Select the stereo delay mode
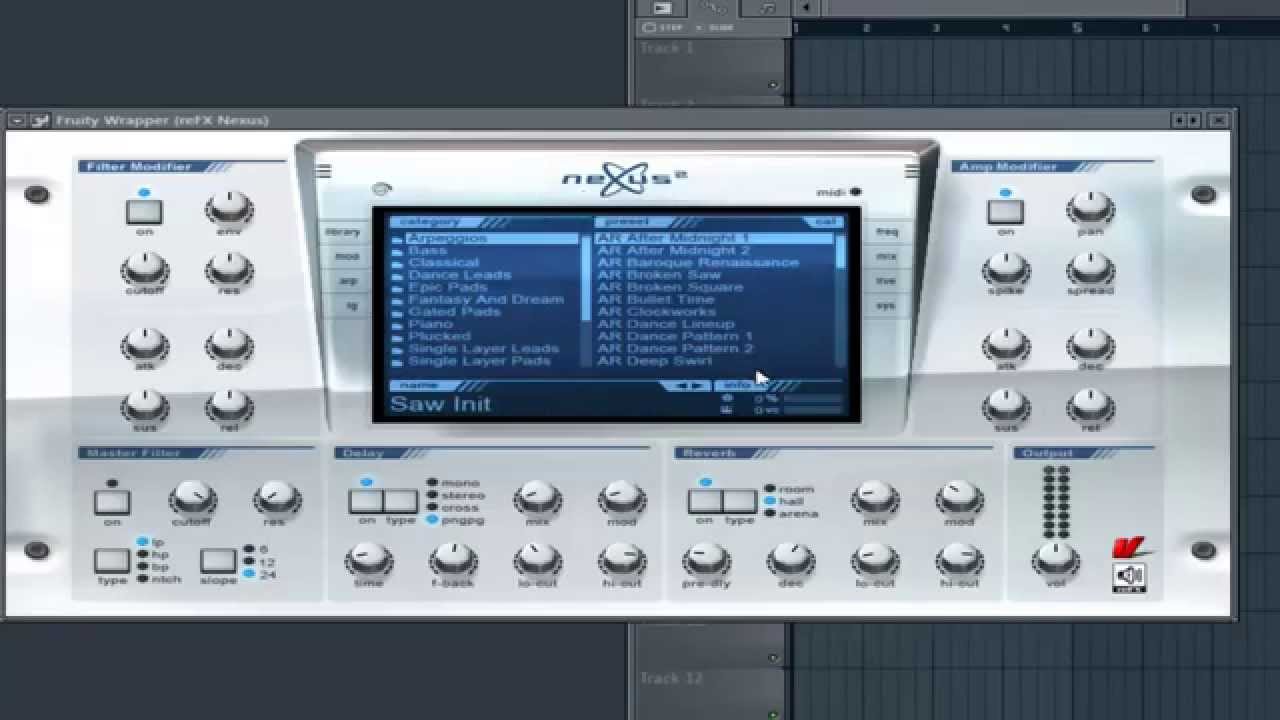The height and width of the screenshot is (720, 1280). click(456, 495)
